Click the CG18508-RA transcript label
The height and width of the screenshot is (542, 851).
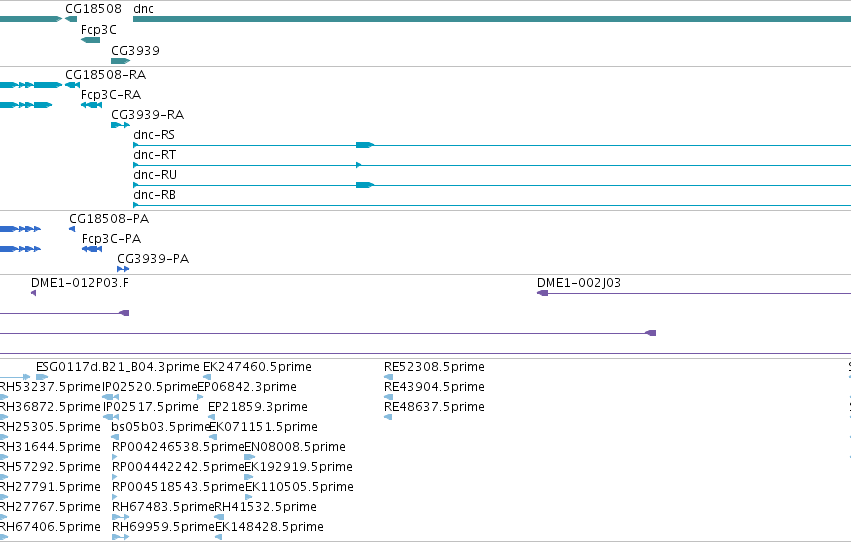(x=105, y=74)
